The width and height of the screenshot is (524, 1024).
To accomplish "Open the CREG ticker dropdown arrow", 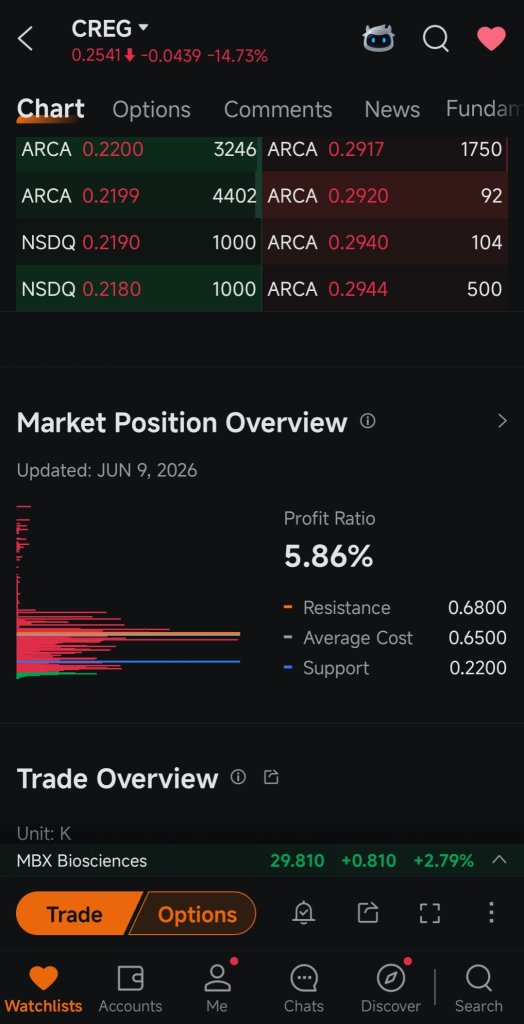I will [144, 28].
